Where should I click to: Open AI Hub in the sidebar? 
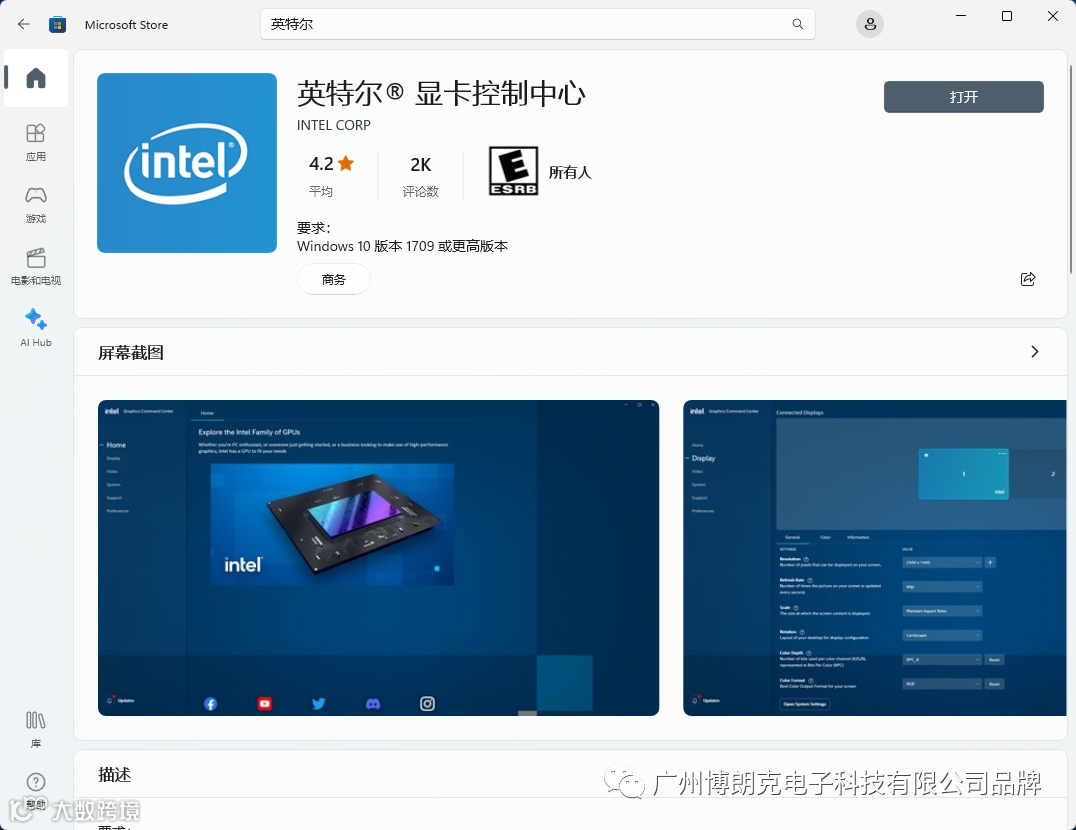coord(36,328)
